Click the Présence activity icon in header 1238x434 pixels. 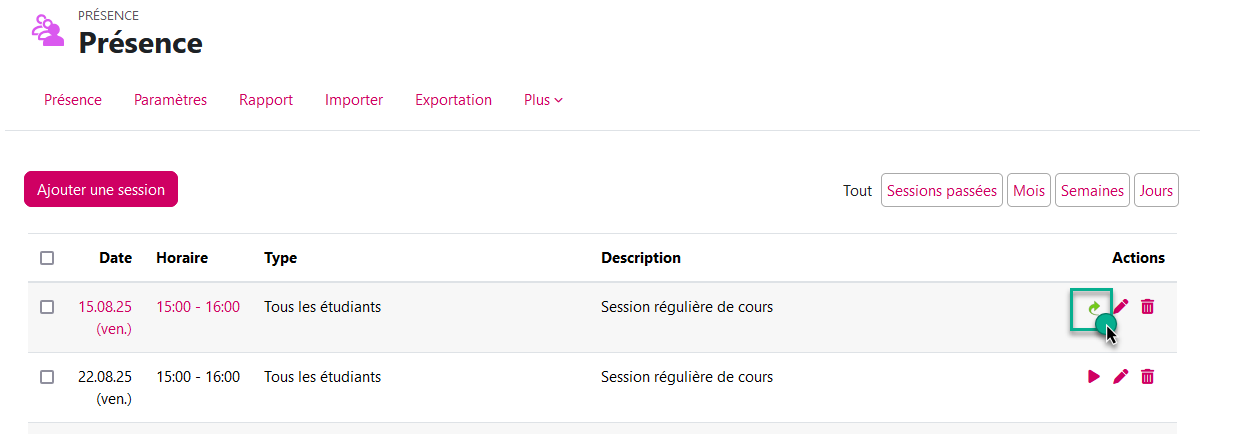tap(47, 31)
